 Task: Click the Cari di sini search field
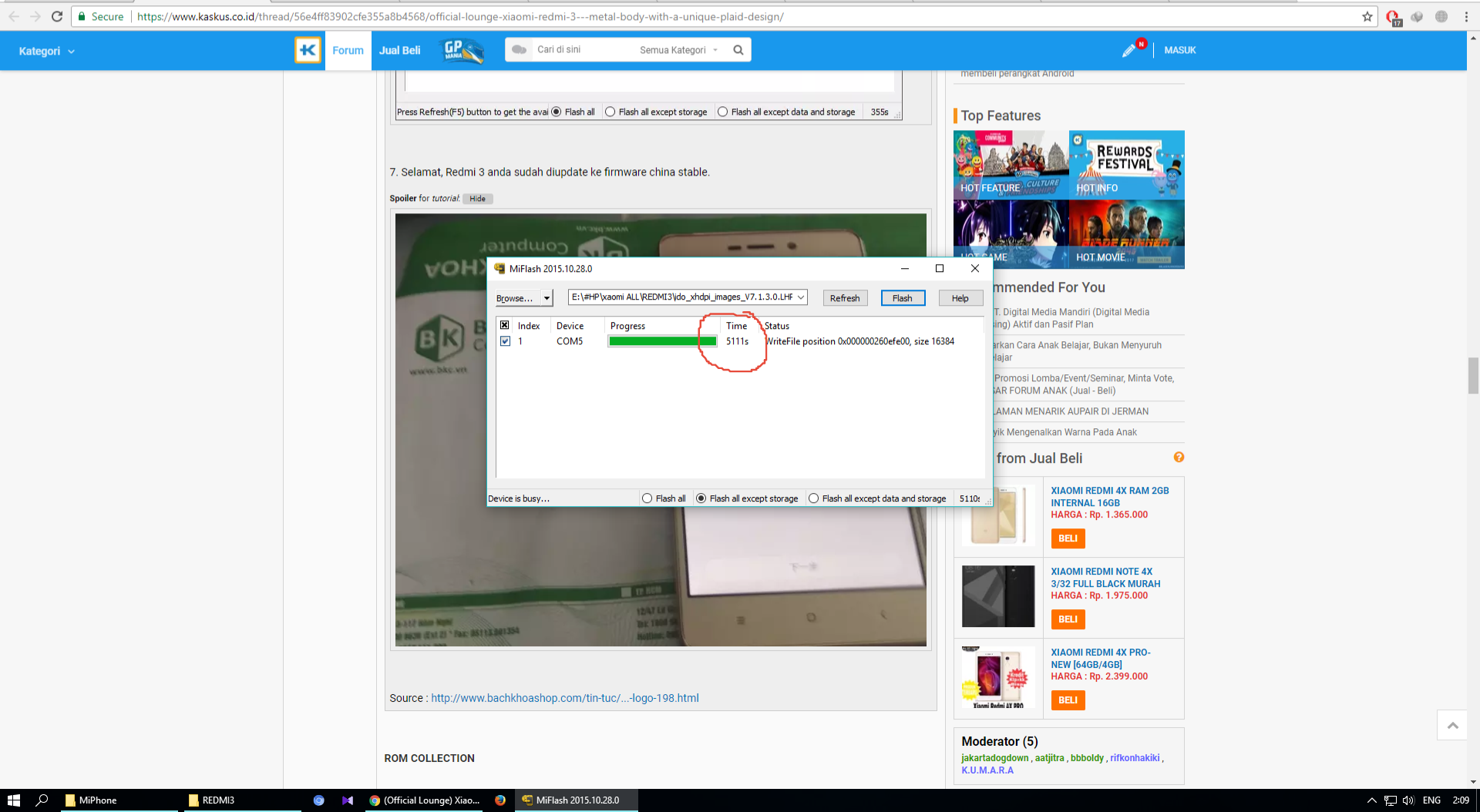coord(582,49)
